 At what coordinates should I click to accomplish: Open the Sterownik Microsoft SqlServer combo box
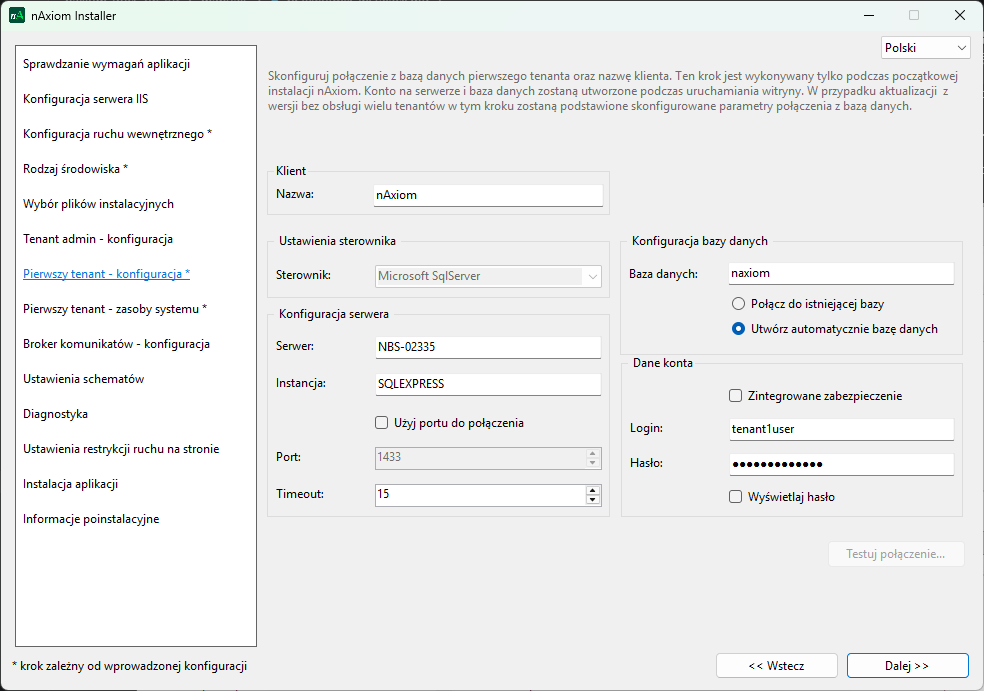coord(488,276)
